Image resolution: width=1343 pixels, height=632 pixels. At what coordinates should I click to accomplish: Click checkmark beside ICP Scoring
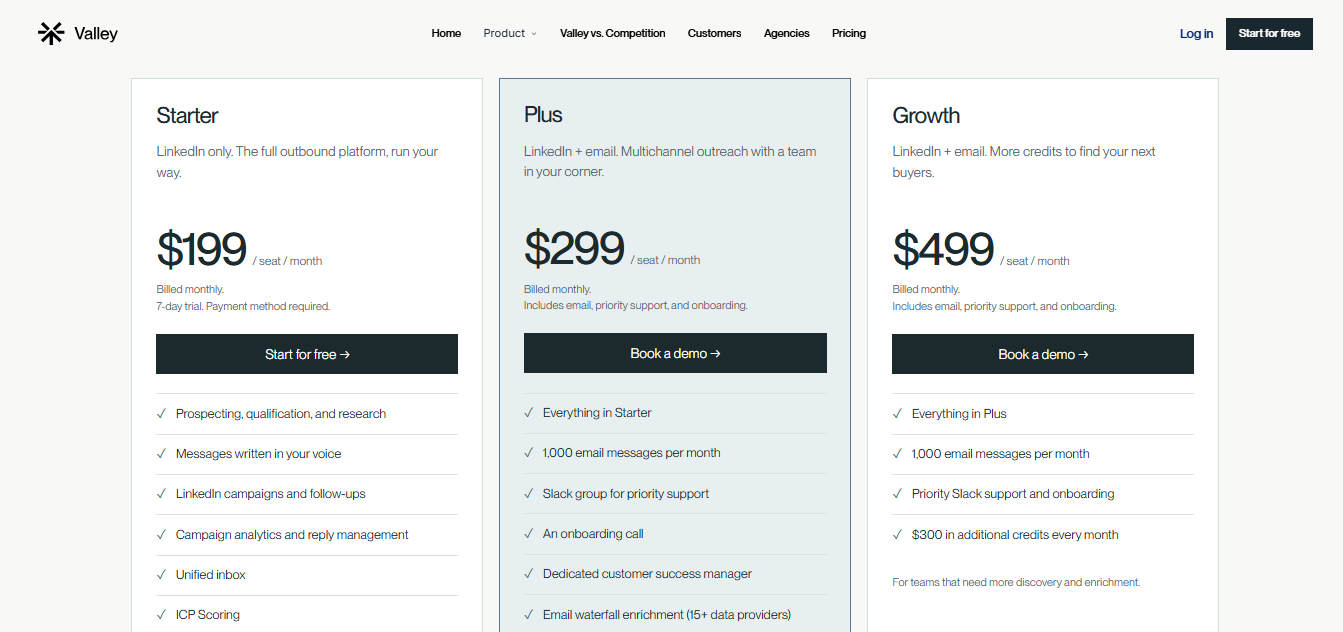[x=161, y=614]
